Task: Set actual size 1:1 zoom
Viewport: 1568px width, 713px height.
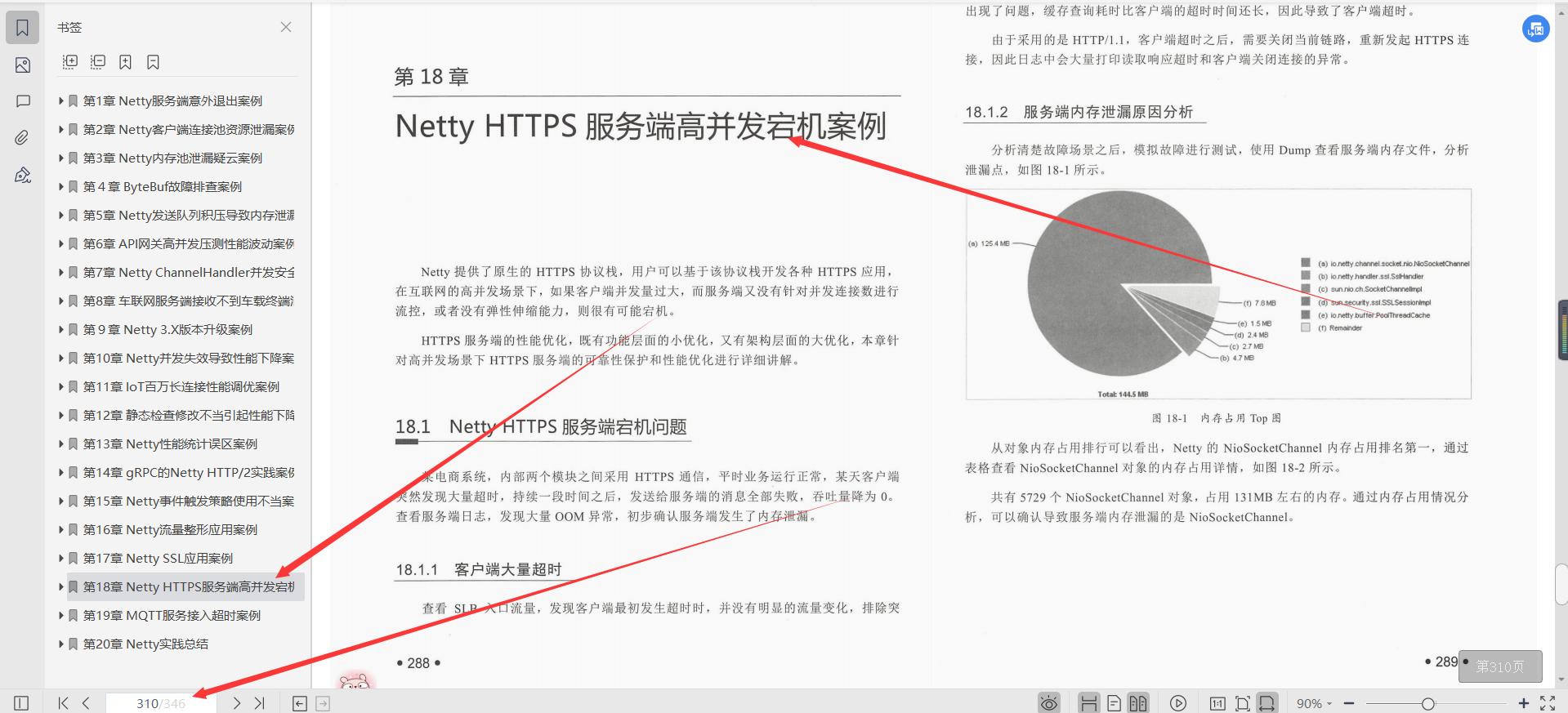Action: pos(1217,703)
